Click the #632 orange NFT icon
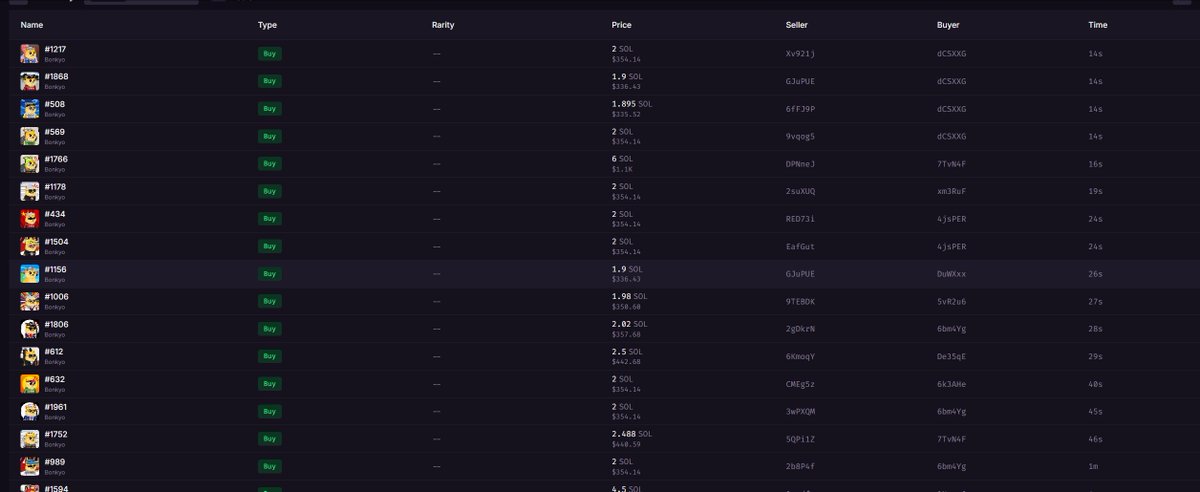The image size is (1200, 492). 30,383
